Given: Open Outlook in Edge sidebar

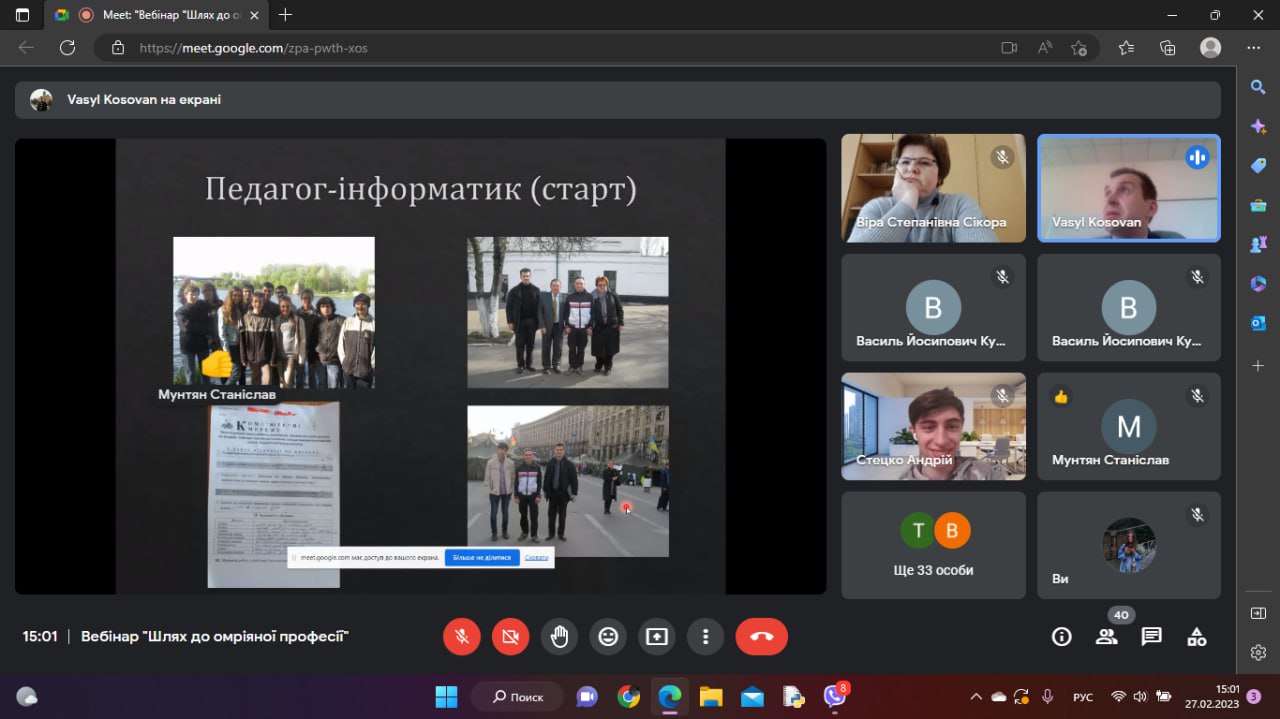Looking at the screenshot, I should 1258,322.
